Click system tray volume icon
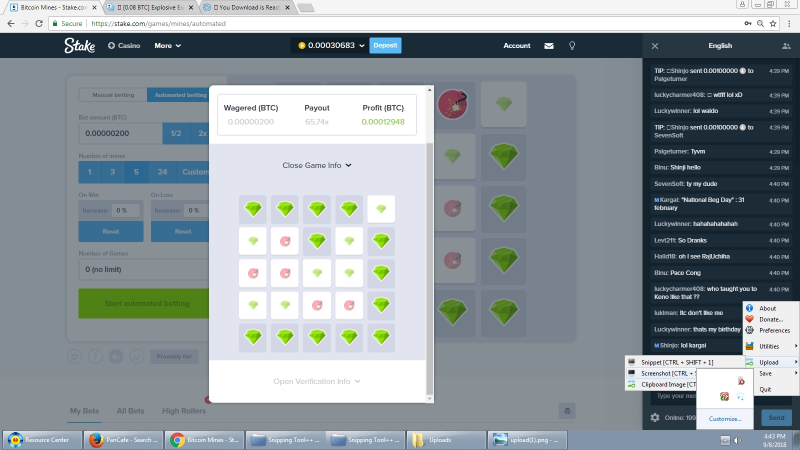Screen dimensions: 800x450 click(x=737, y=440)
